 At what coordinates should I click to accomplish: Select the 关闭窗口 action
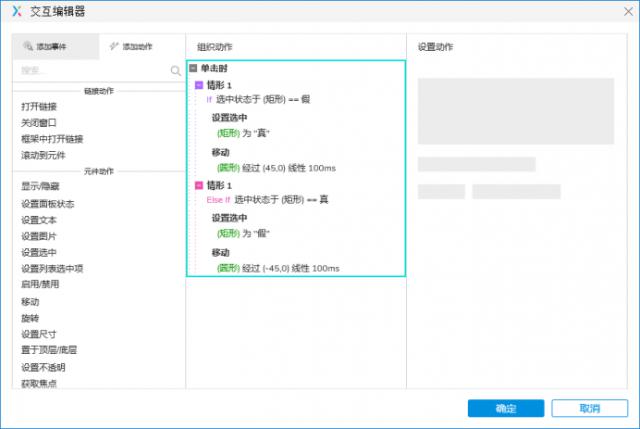tap(39, 122)
